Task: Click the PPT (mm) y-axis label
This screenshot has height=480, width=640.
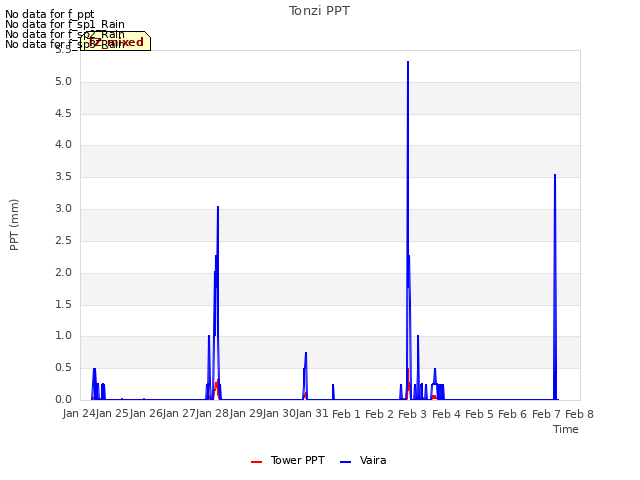Action: click(x=14, y=224)
